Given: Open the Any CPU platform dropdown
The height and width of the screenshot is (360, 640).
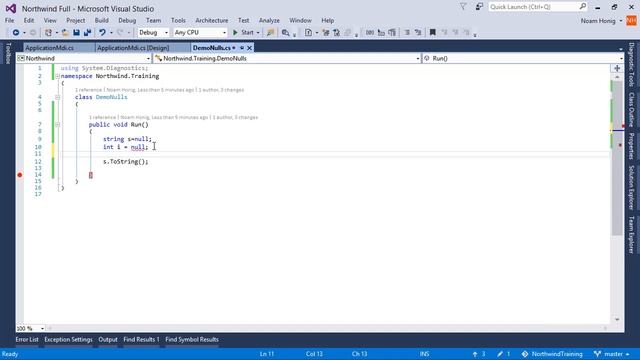Looking at the screenshot, I should tap(200, 33).
